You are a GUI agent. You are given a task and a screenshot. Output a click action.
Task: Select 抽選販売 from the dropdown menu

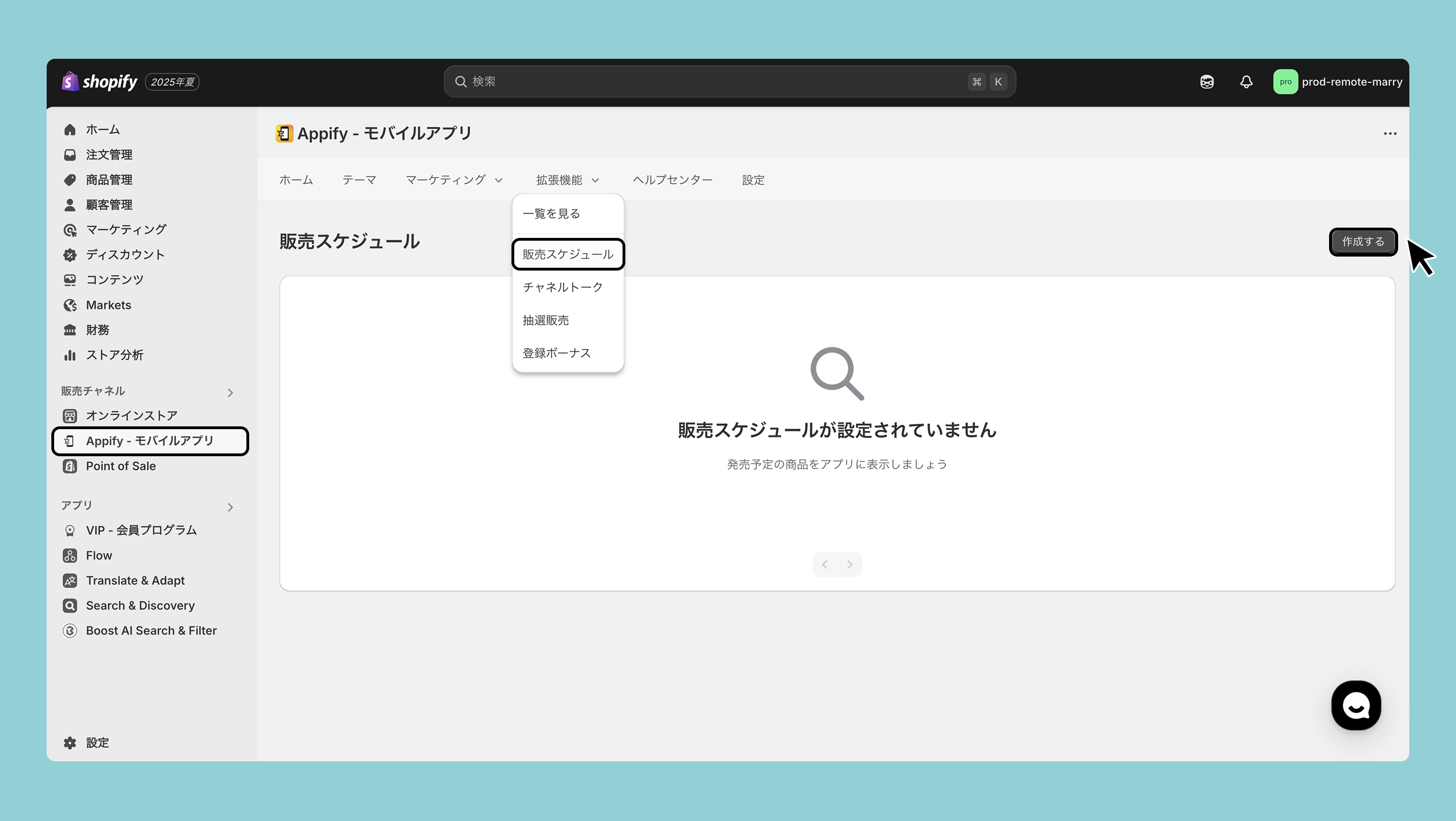[546, 320]
